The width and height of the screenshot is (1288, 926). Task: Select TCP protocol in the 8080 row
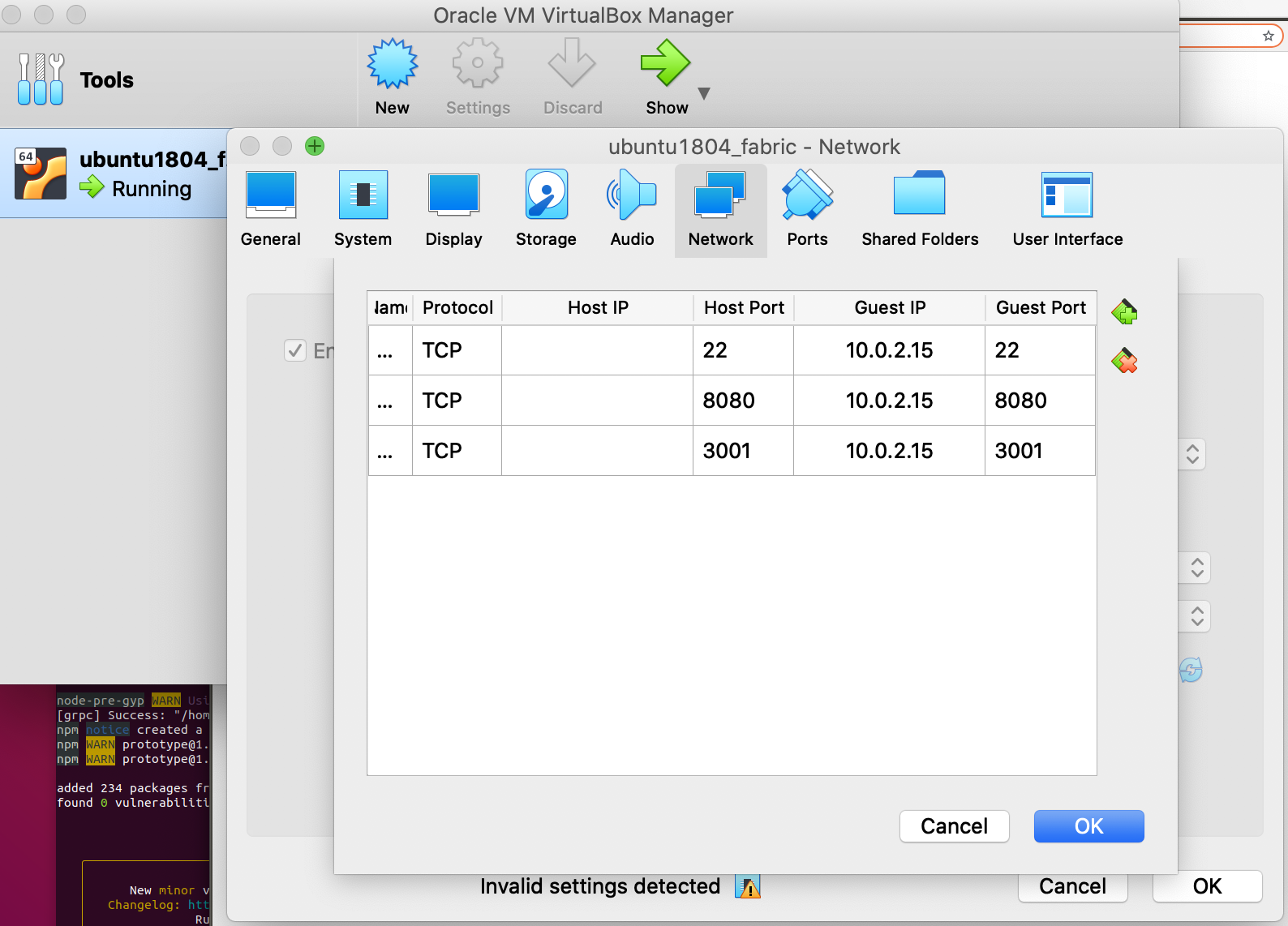point(457,401)
